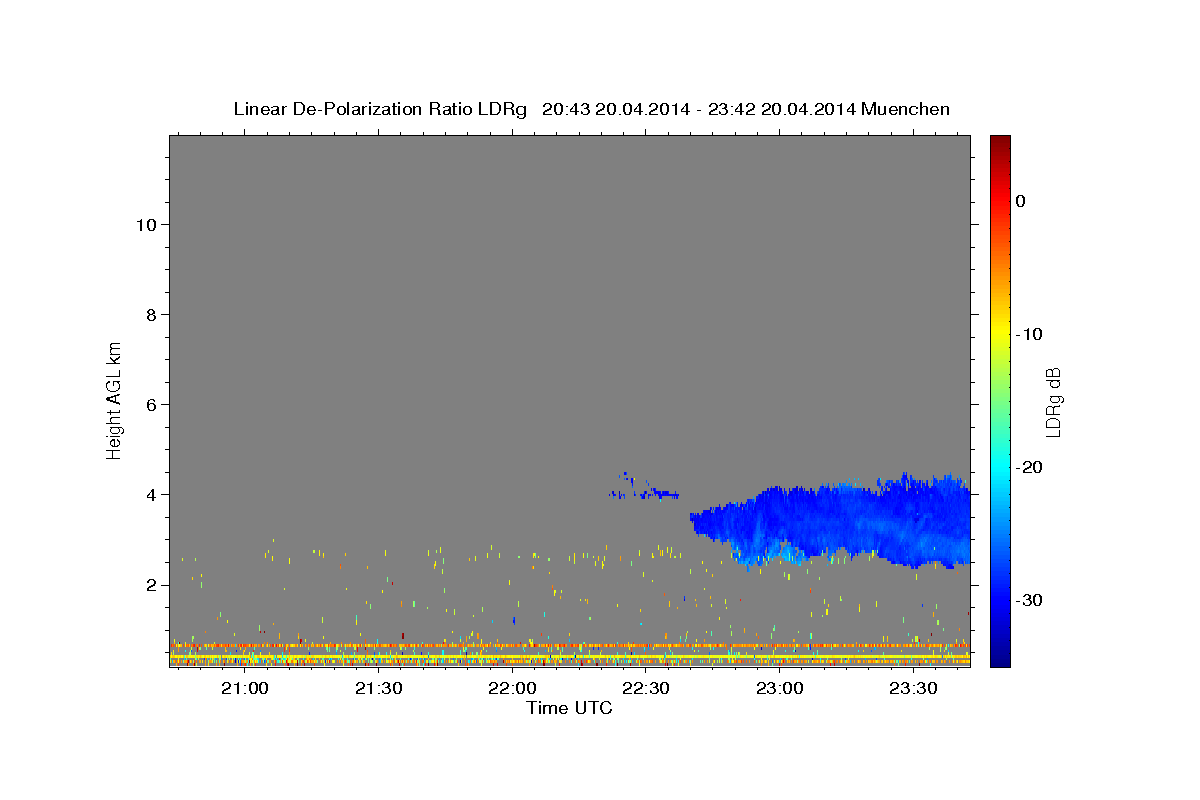Image resolution: width=1200 pixels, height=800 pixels.
Task: Click the Height AGL km axis title
Action: [114, 399]
